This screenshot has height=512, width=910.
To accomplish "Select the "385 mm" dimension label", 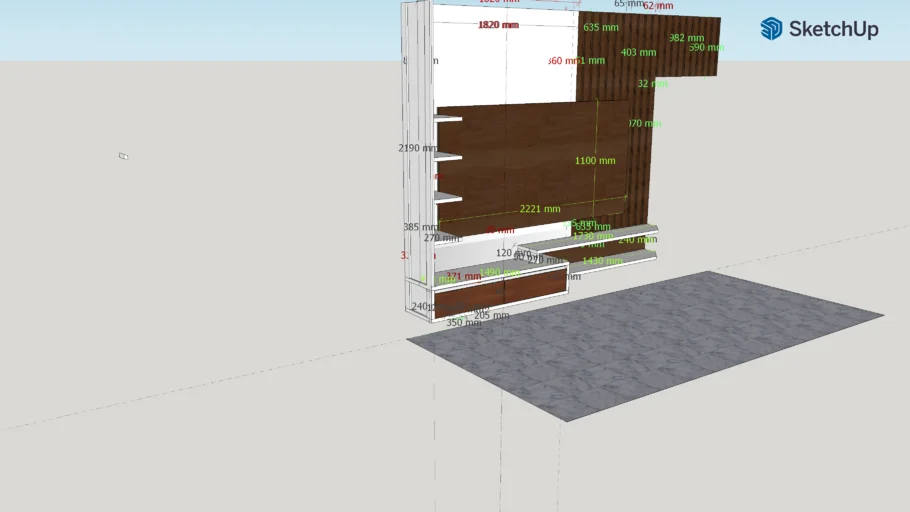I will coord(421,227).
